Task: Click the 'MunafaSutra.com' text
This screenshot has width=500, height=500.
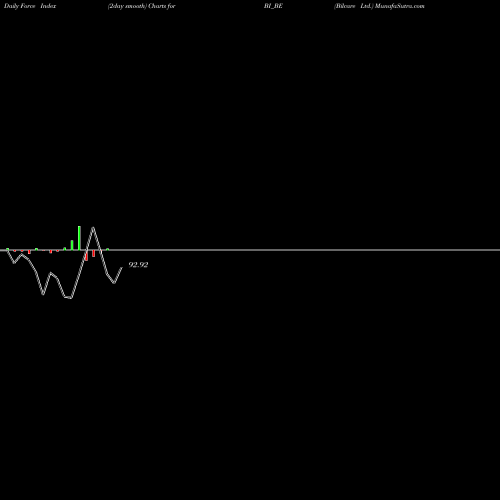Action: [400, 6]
